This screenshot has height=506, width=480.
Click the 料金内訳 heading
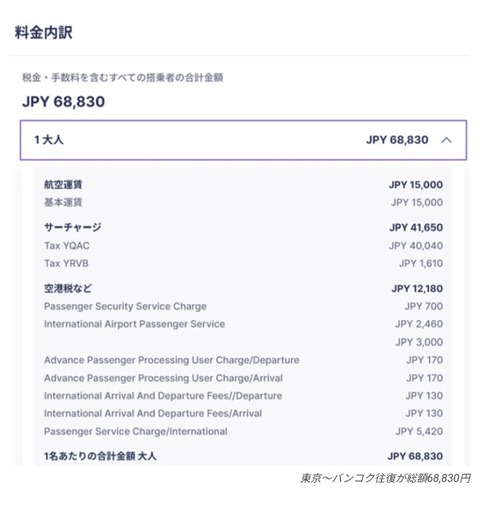click(x=44, y=32)
